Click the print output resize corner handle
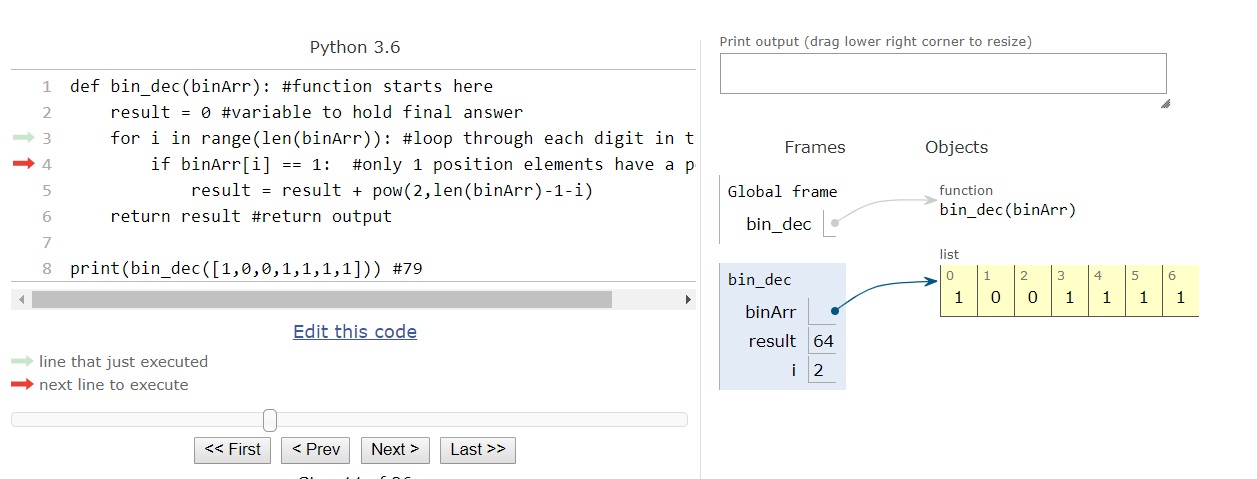The width and height of the screenshot is (1257, 479). [x=1164, y=103]
